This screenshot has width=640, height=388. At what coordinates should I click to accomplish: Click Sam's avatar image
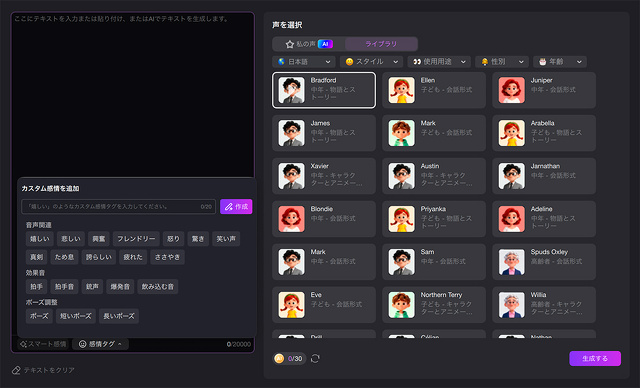402,262
